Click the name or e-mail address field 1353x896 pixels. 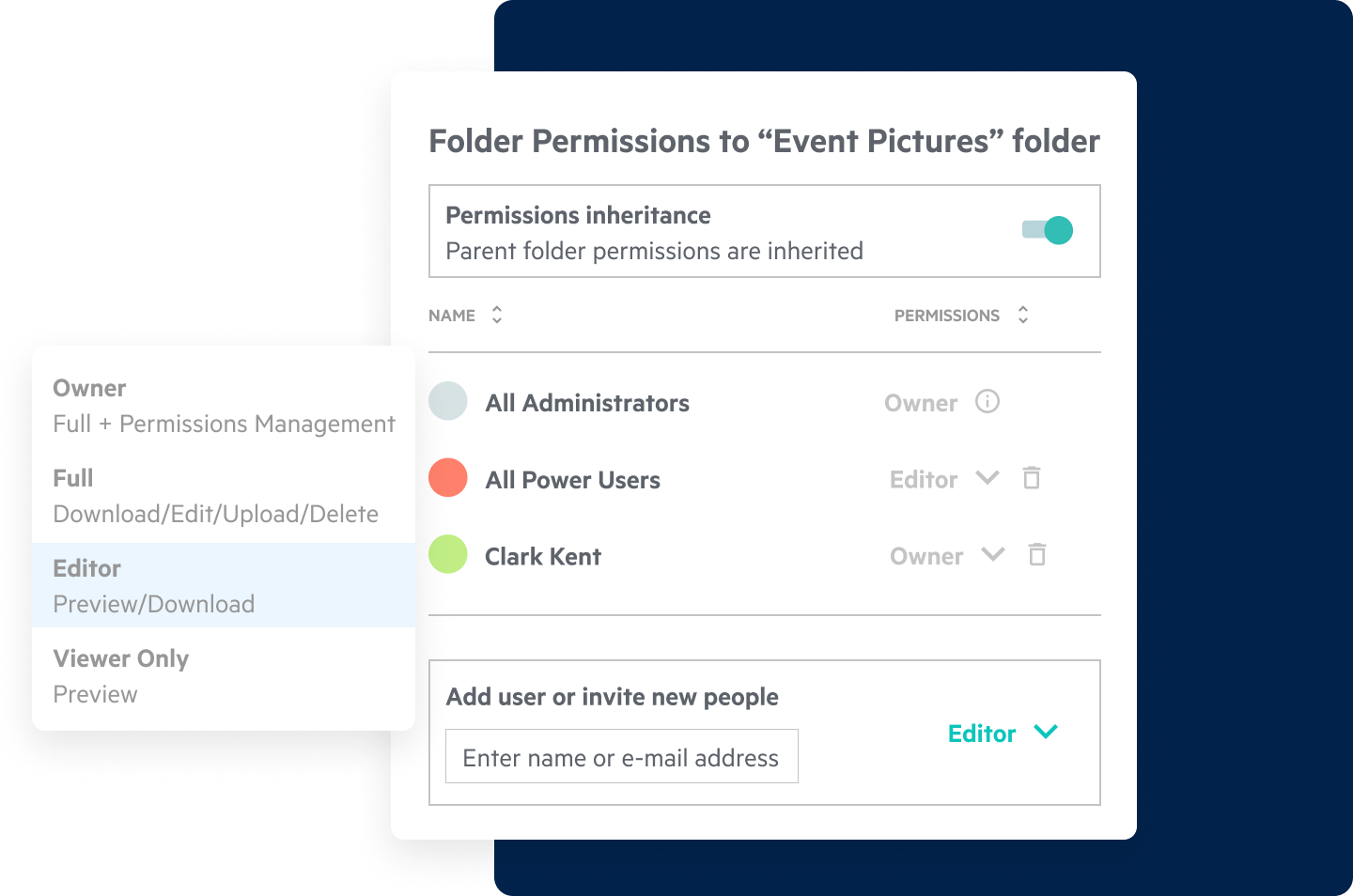coord(621,756)
